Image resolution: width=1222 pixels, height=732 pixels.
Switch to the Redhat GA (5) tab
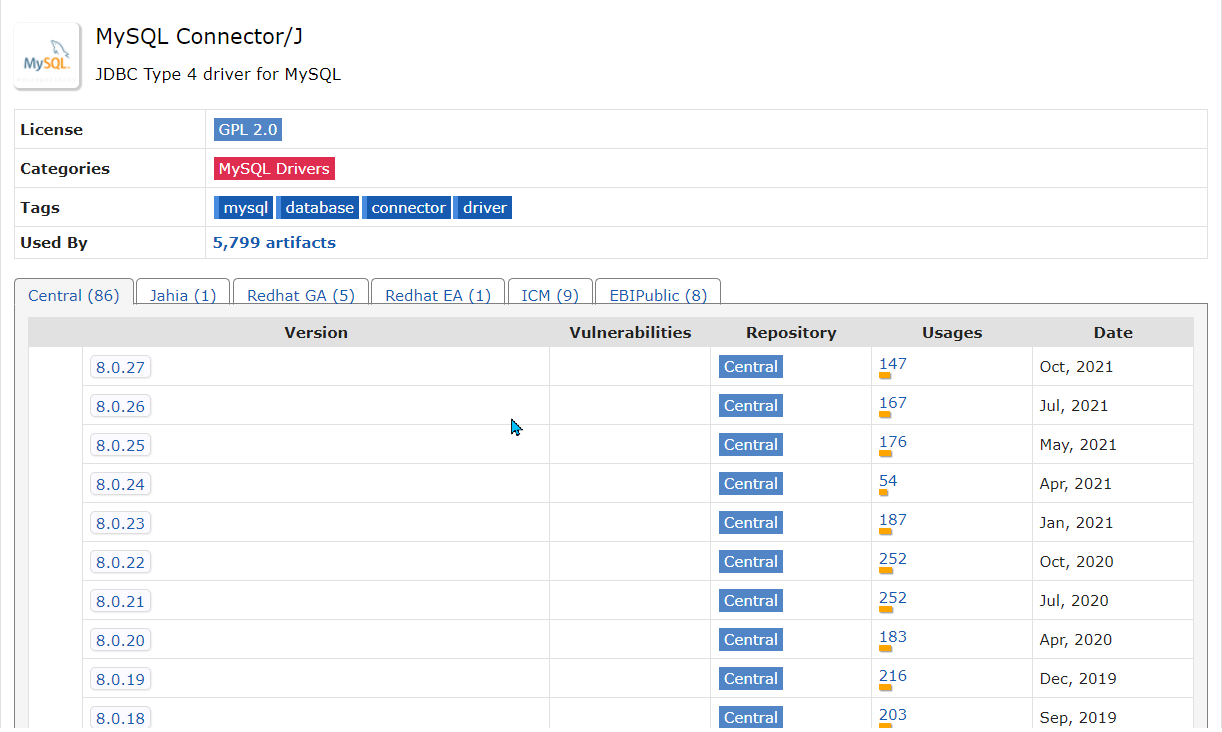click(301, 295)
